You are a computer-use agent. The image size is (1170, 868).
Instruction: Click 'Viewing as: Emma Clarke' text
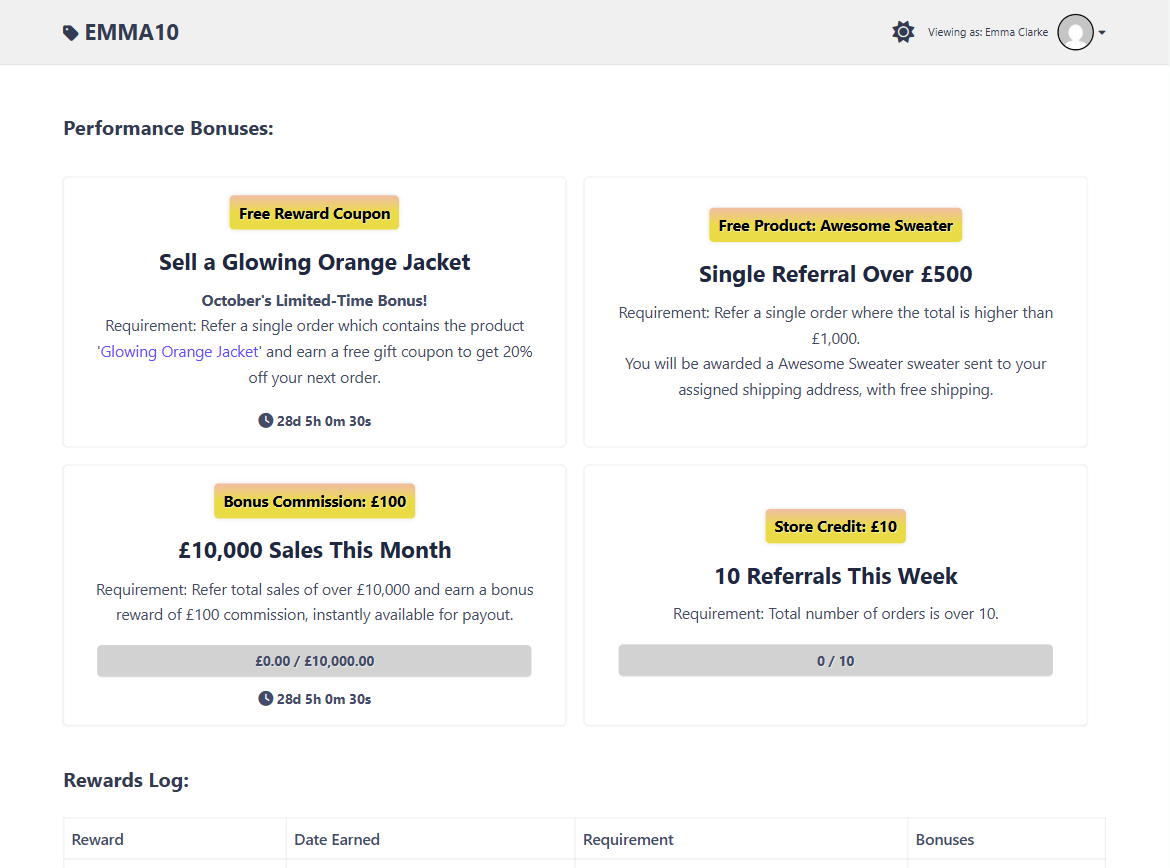[x=987, y=32]
